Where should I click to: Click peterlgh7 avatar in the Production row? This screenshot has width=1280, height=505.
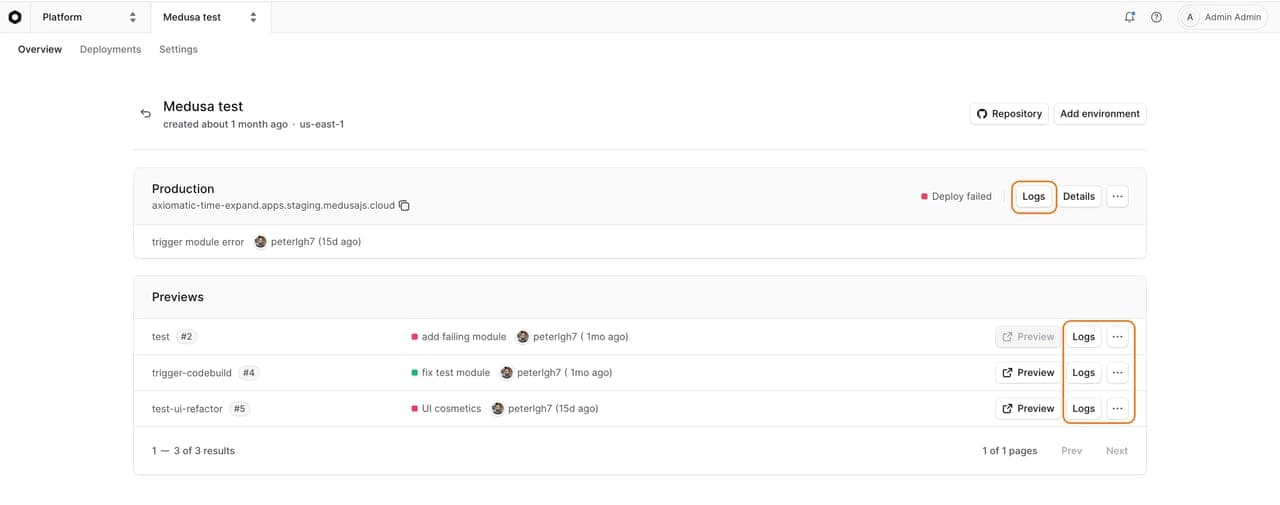260,242
